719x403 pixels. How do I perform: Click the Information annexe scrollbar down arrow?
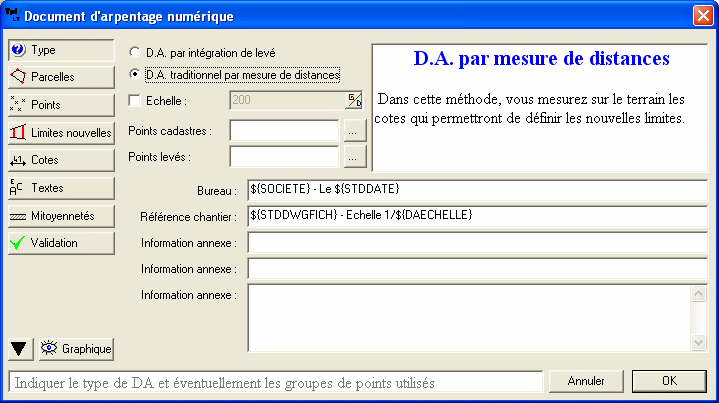point(699,343)
